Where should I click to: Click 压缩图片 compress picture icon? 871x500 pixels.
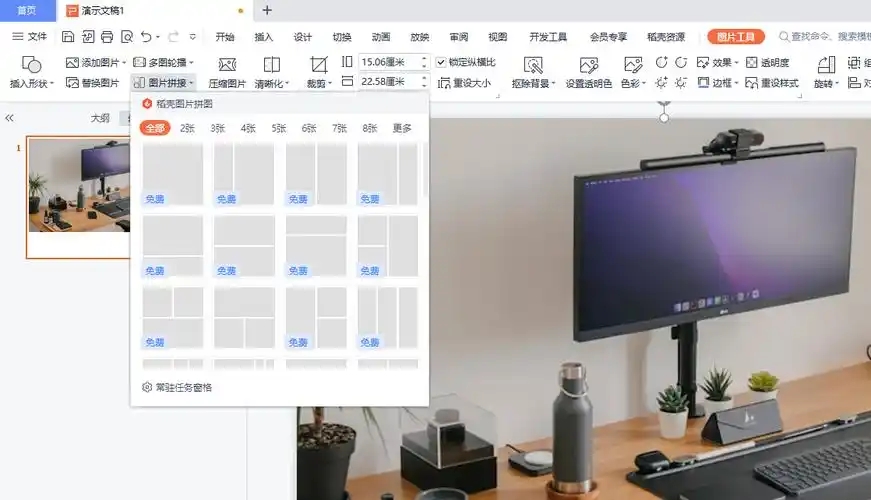[227, 64]
